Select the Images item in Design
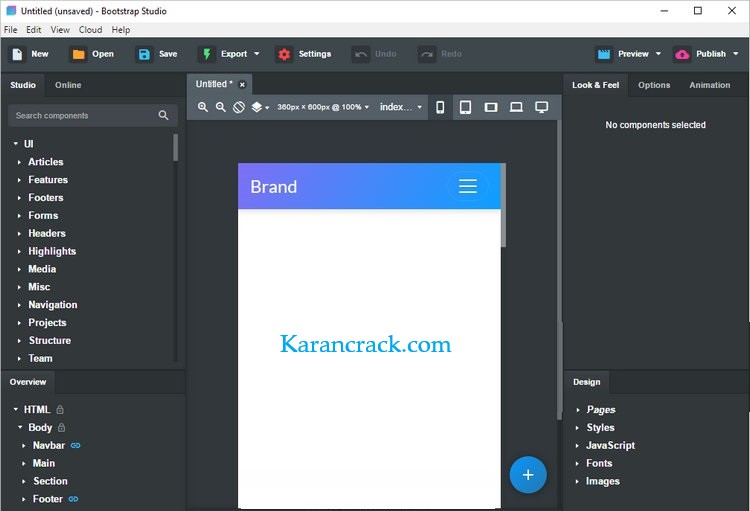The image size is (750, 511). click(603, 481)
